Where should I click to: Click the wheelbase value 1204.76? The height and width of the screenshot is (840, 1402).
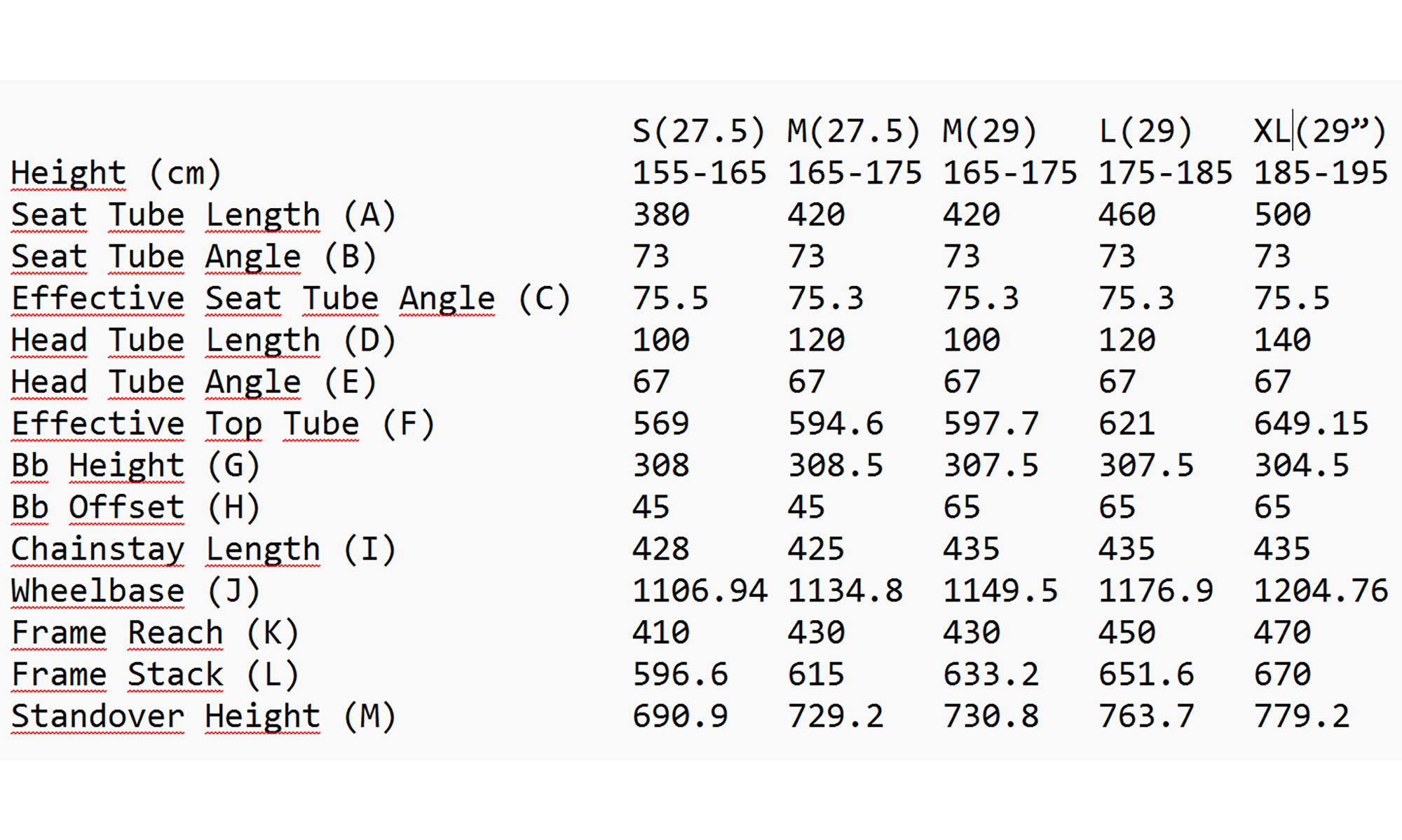(x=1320, y=591)
